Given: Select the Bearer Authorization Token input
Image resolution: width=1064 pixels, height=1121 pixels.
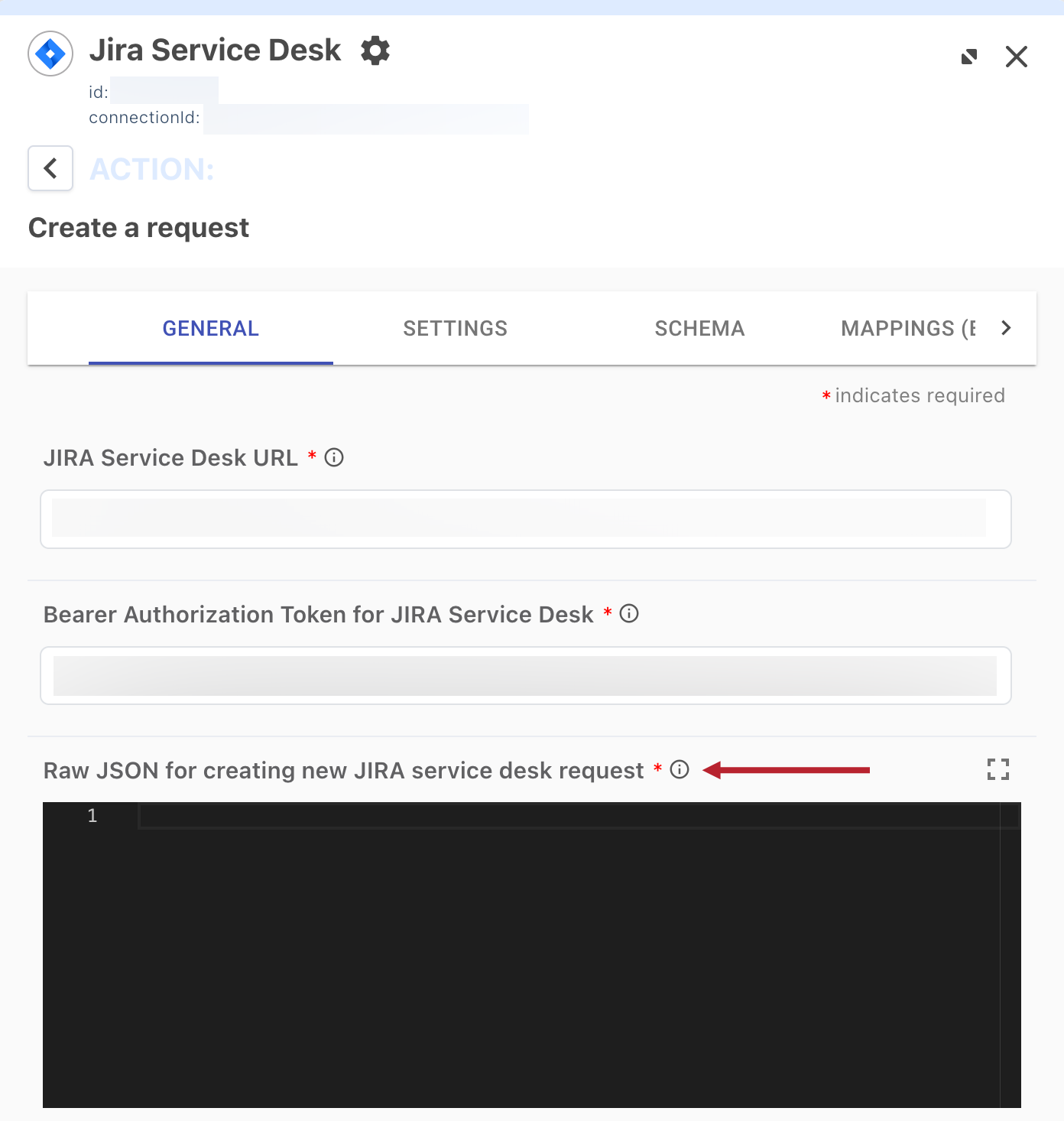Looking at the screenshot, I should click(x=526, y=675).
